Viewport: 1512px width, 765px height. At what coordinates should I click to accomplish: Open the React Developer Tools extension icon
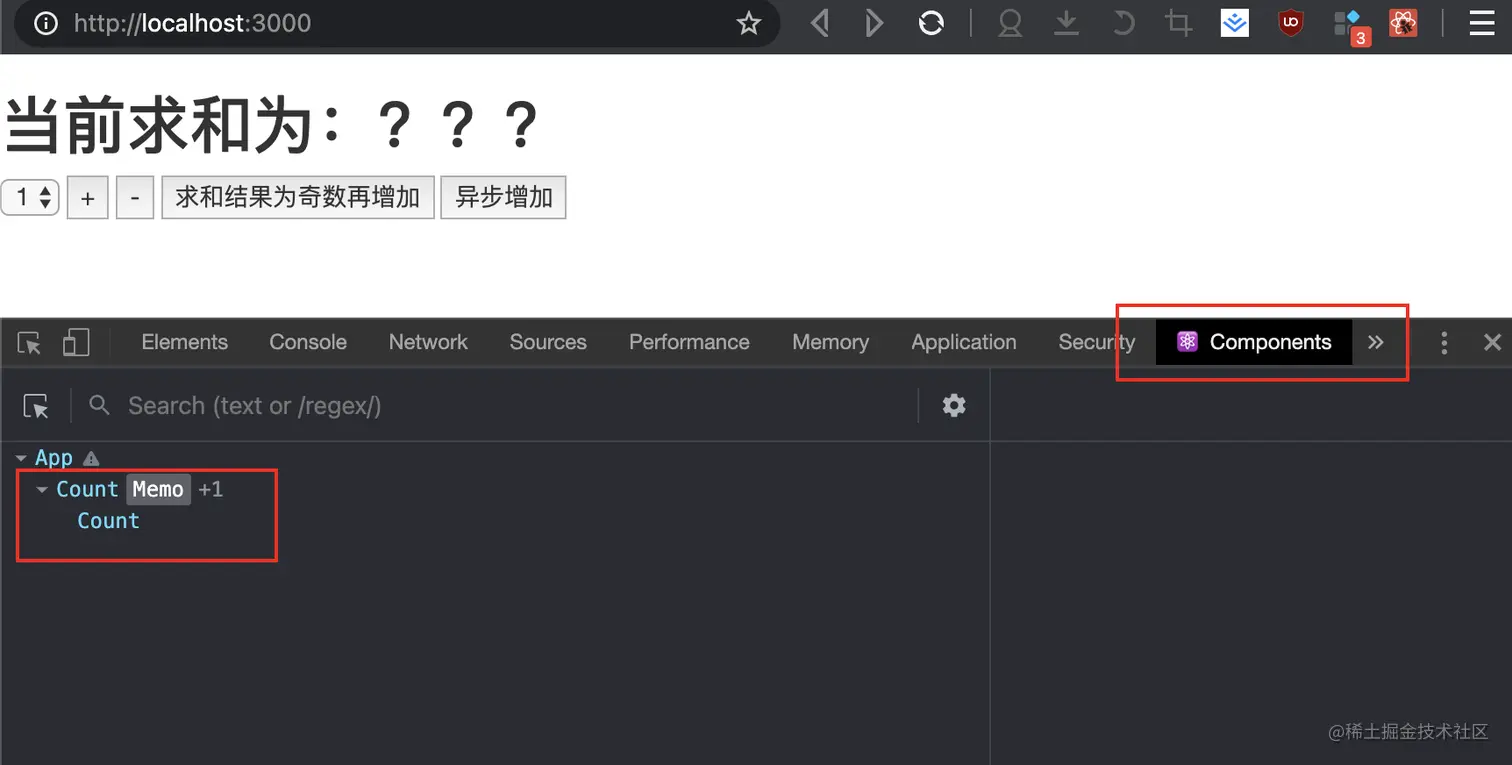pyautogui.click(x=1403, y=23)
